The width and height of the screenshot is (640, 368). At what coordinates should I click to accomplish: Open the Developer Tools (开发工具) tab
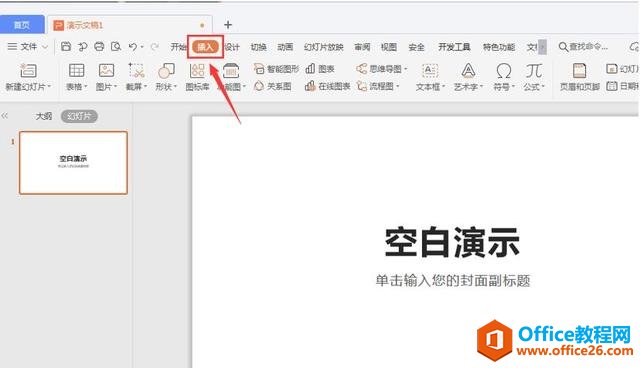click(x=454, y=47)
